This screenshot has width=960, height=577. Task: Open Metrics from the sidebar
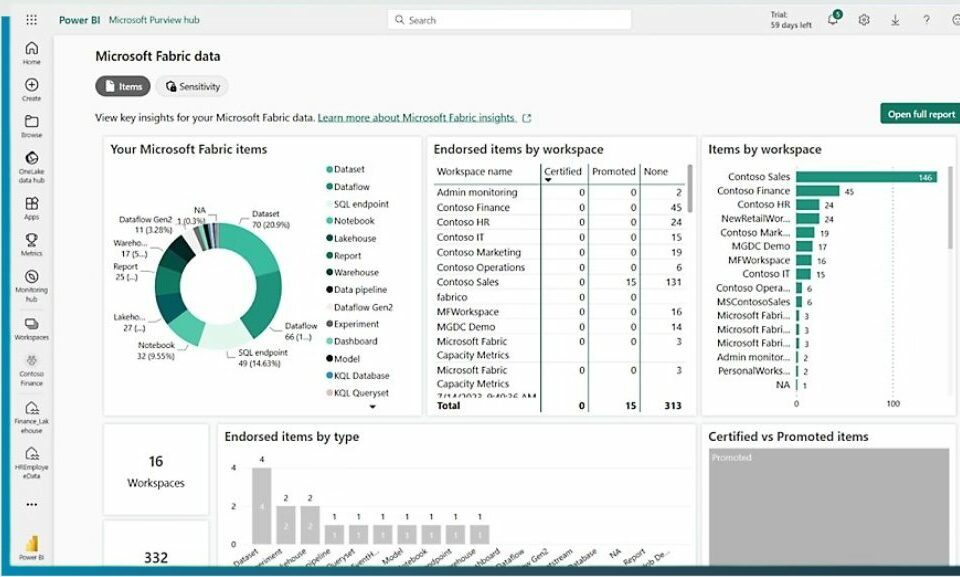pos(32,244)
